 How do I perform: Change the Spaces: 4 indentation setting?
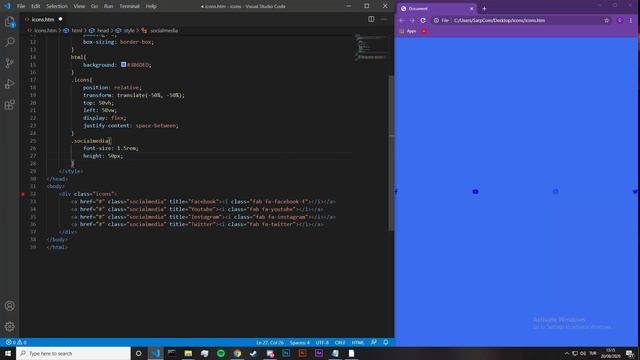(x=300, y=342)
